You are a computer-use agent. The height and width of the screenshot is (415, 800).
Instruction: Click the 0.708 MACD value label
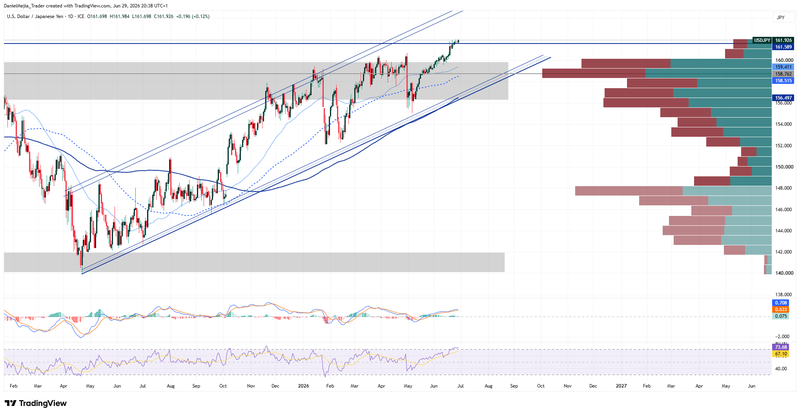[781, 303]
